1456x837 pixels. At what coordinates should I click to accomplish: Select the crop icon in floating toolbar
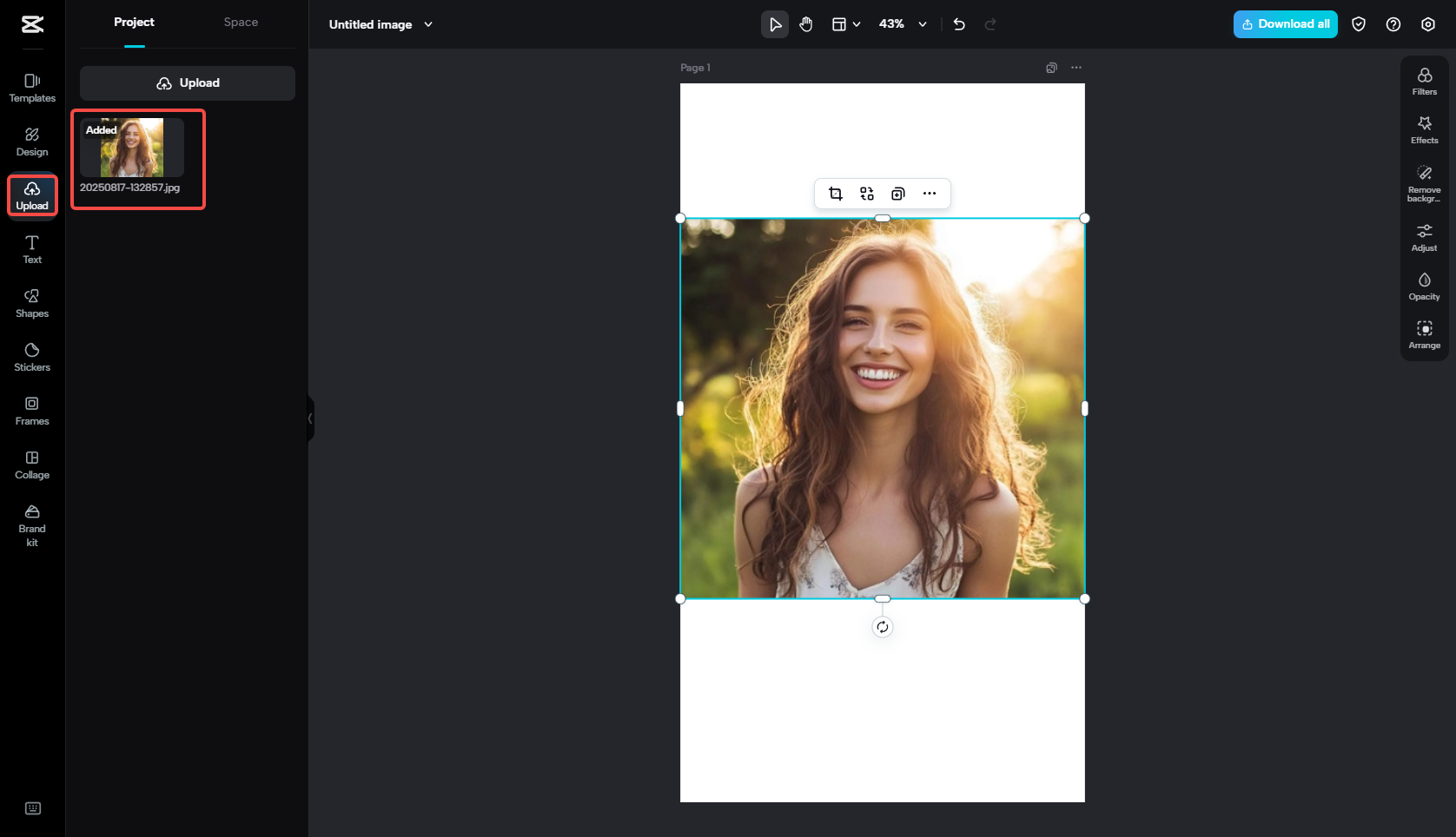point(836,194)
